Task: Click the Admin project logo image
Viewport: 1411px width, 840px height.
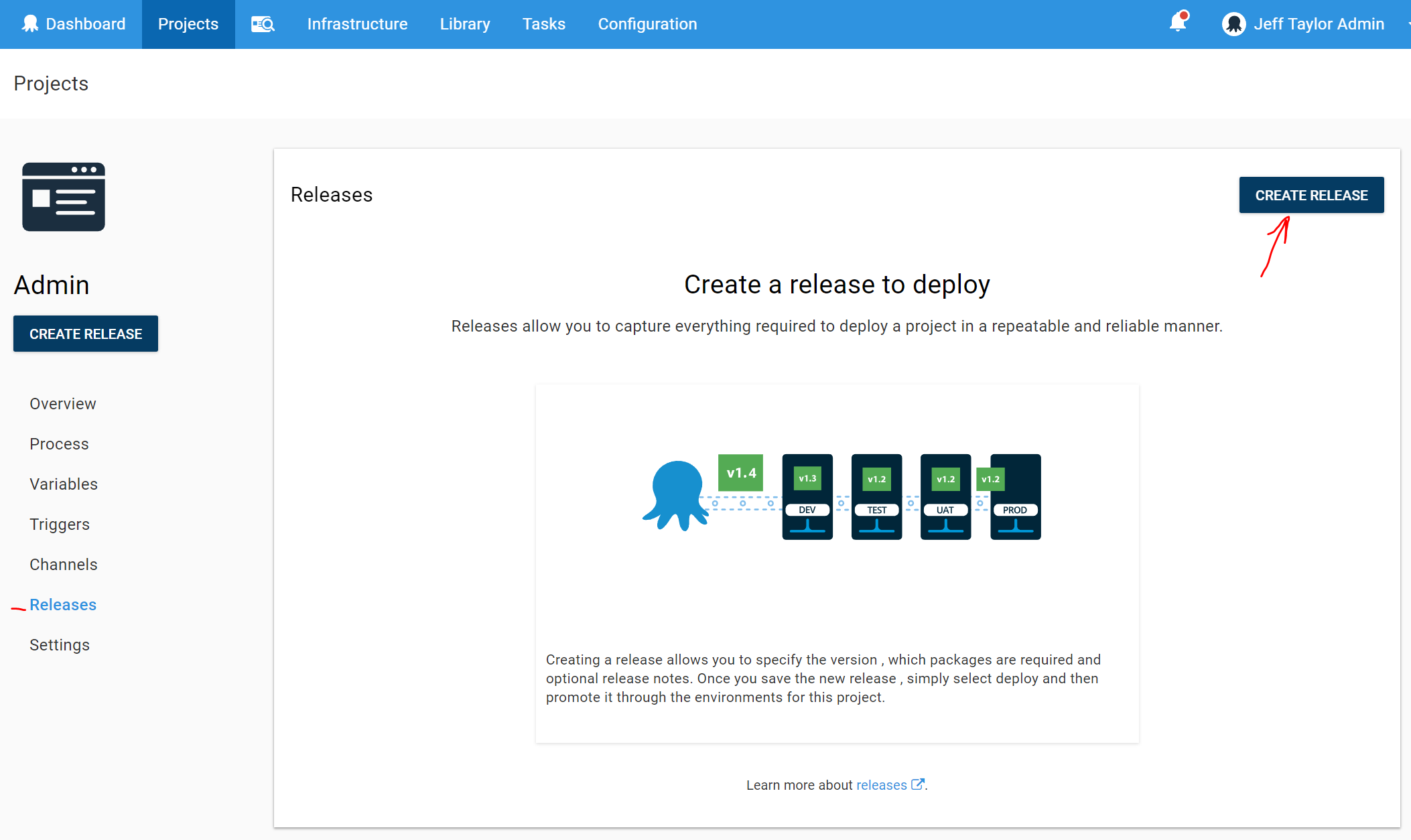Action: pyautogui.click(x=64, y=197)
